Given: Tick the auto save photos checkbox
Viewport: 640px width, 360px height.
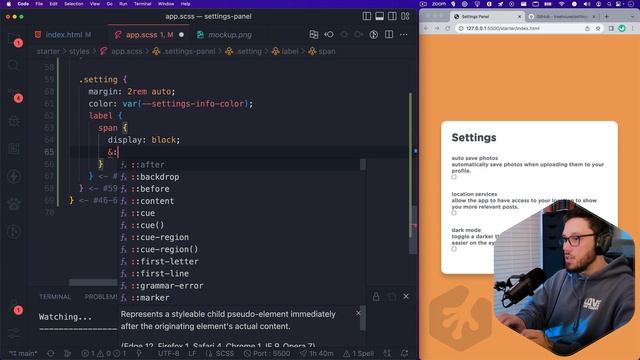Looking at the screenshot, I should click(454, 177).
